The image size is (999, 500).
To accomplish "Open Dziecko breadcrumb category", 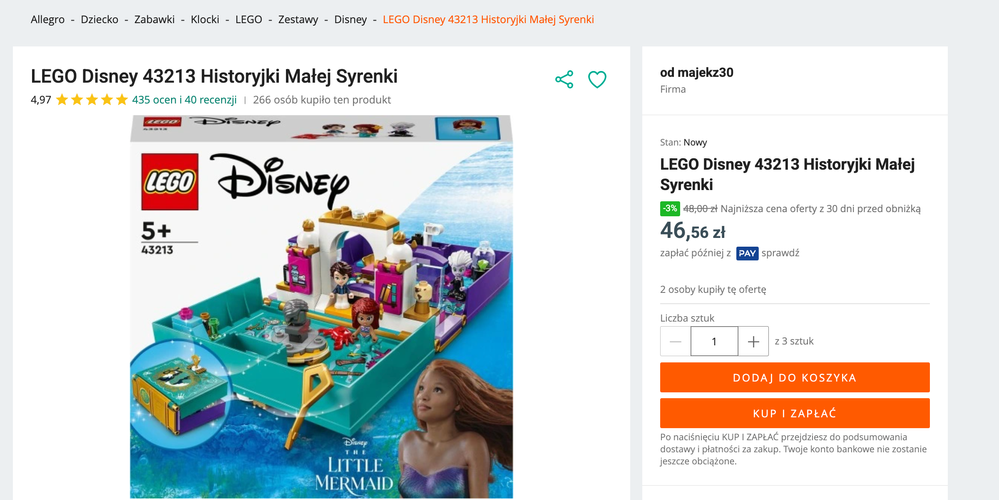I will (x=100, y=20).
